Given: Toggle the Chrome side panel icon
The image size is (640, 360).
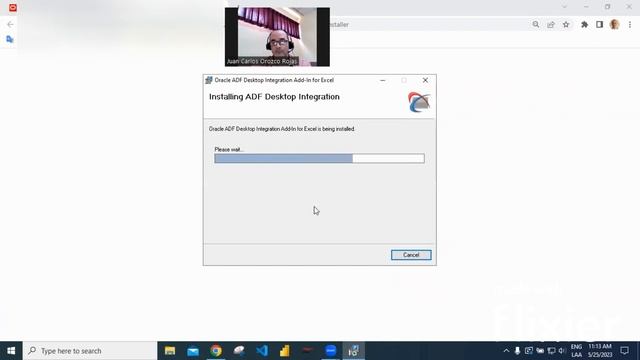Looking at the screenshot, I should [599, 24].
